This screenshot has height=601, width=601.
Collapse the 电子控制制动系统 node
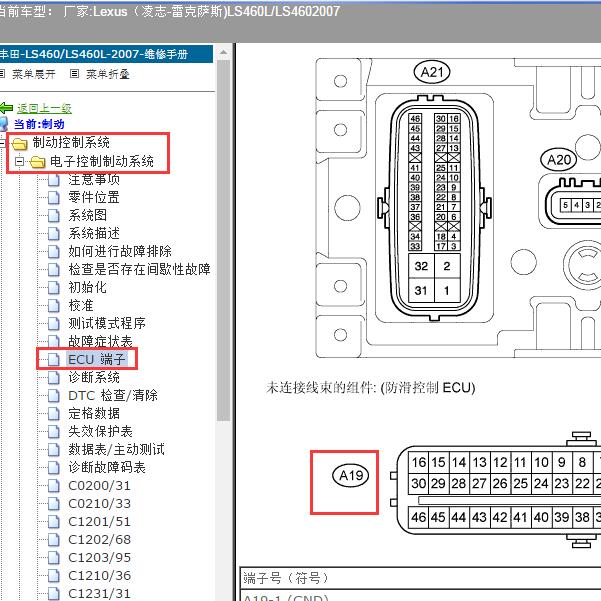pyautogui.click(x=19, y=161)
